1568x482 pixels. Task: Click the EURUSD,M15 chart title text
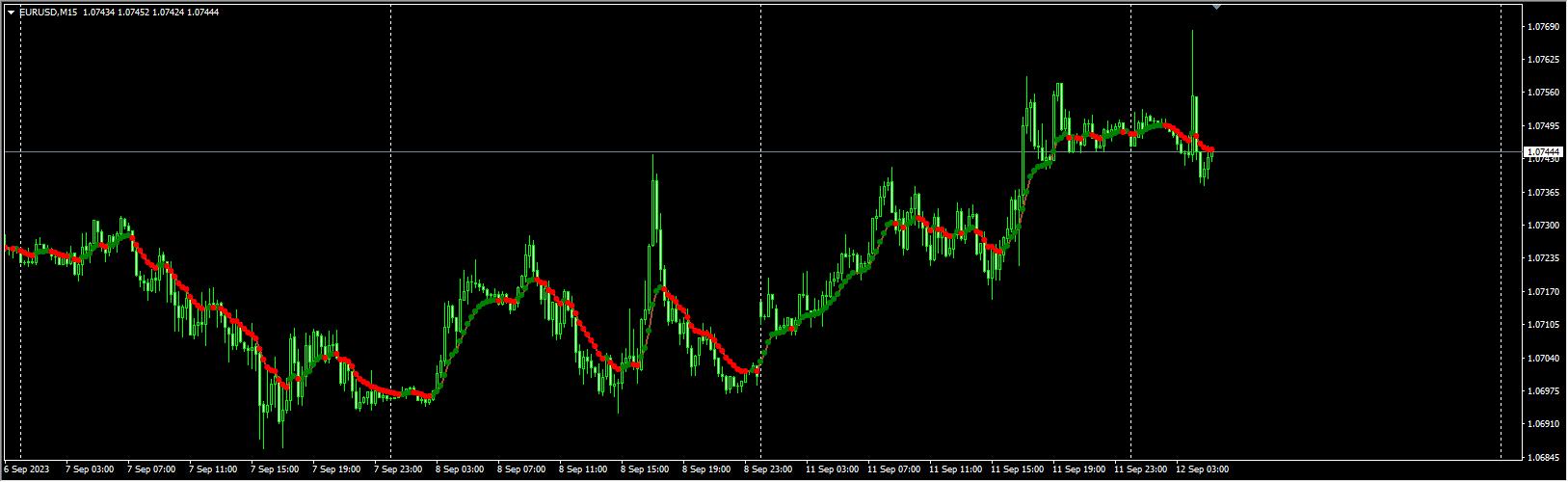(48, 12)
